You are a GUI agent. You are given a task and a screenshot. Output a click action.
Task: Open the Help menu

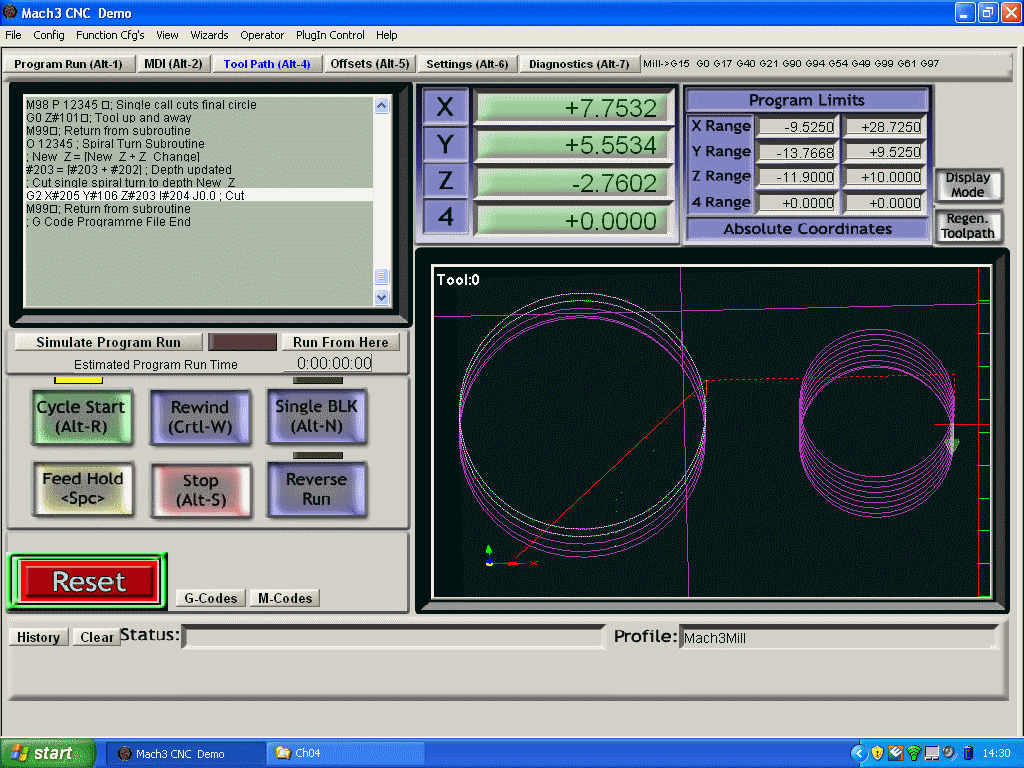click(386, 35)
